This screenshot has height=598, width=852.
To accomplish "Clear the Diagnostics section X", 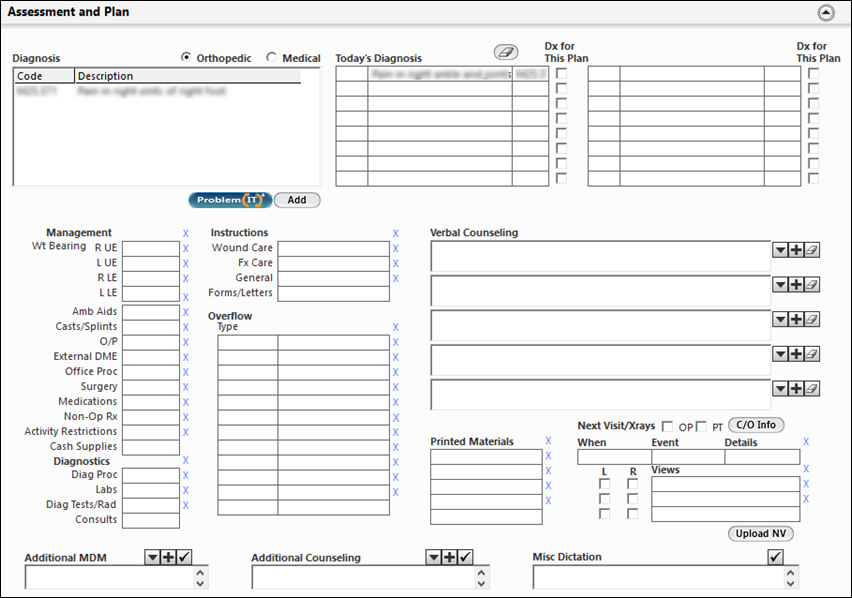I will (x=186, y=461).
